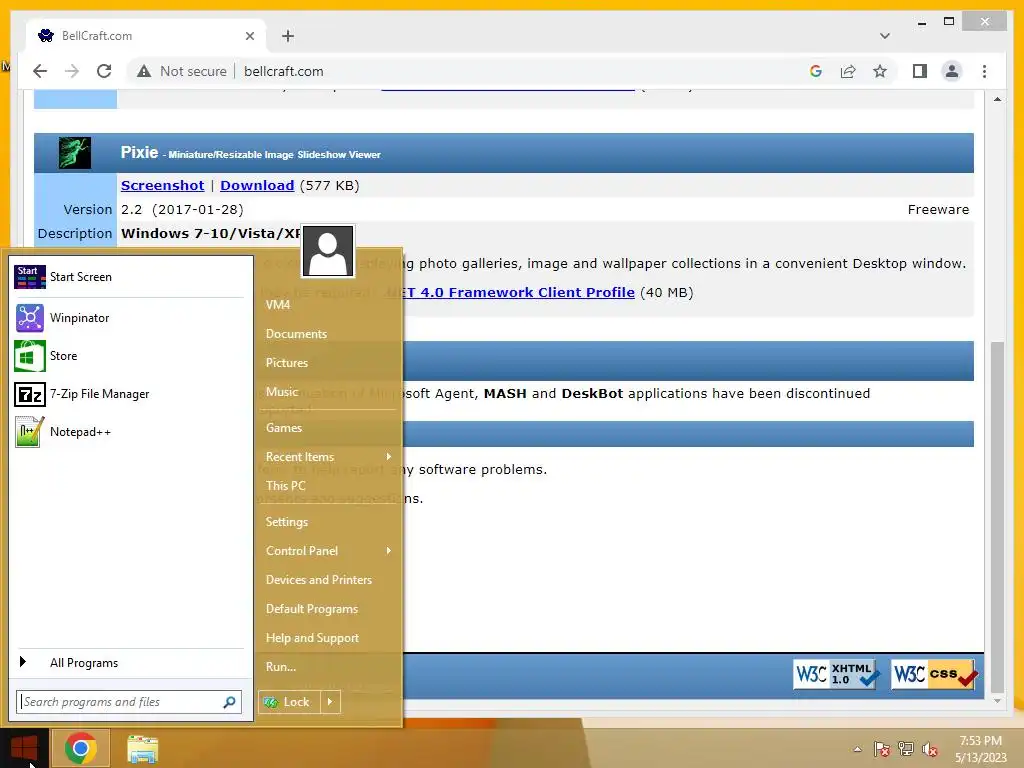This screenshot has width=1024, height=768.
Task: Click the Pixie fairy icon
Action: coord(75,153)
